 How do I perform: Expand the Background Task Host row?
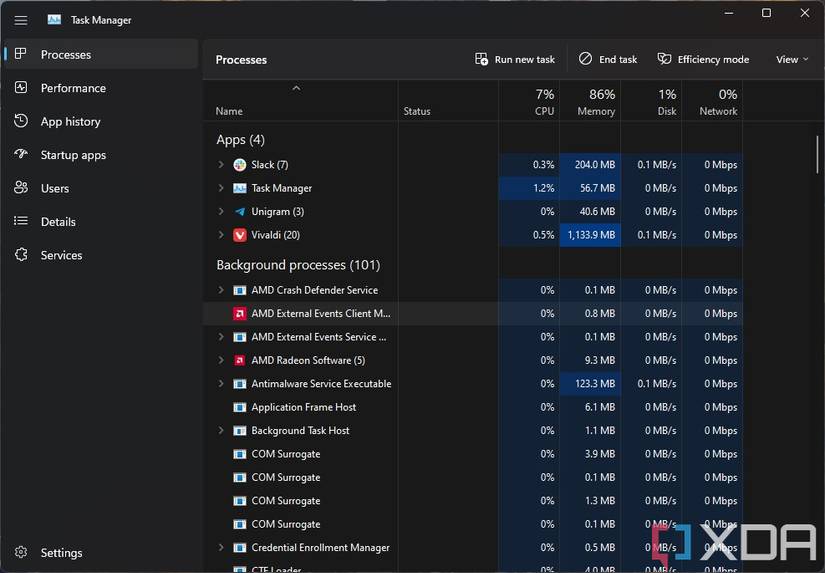[x=220, y=430]
